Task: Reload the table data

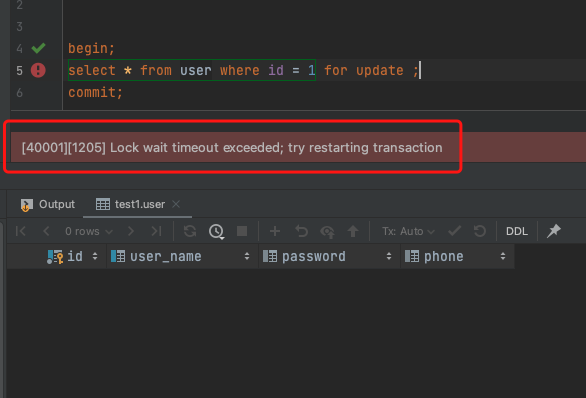Action: coord(190,231)
